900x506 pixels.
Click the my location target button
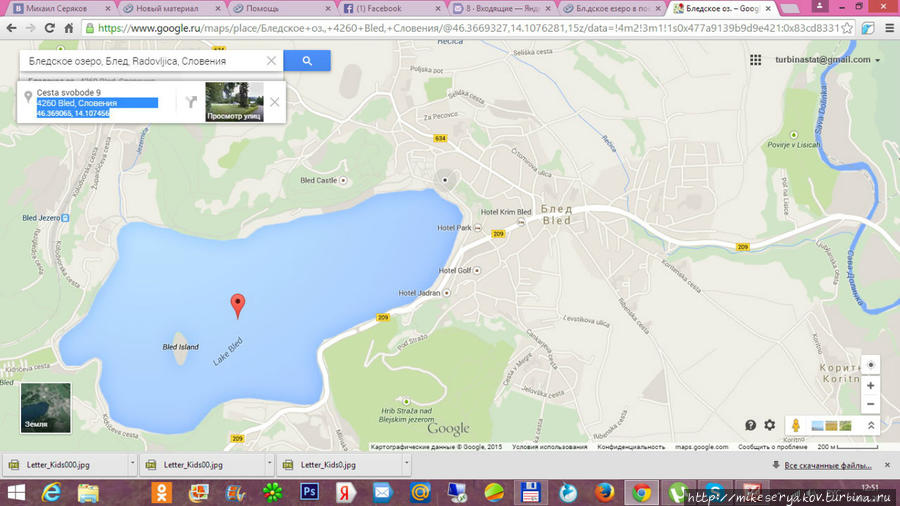click(x=870, y=365)
